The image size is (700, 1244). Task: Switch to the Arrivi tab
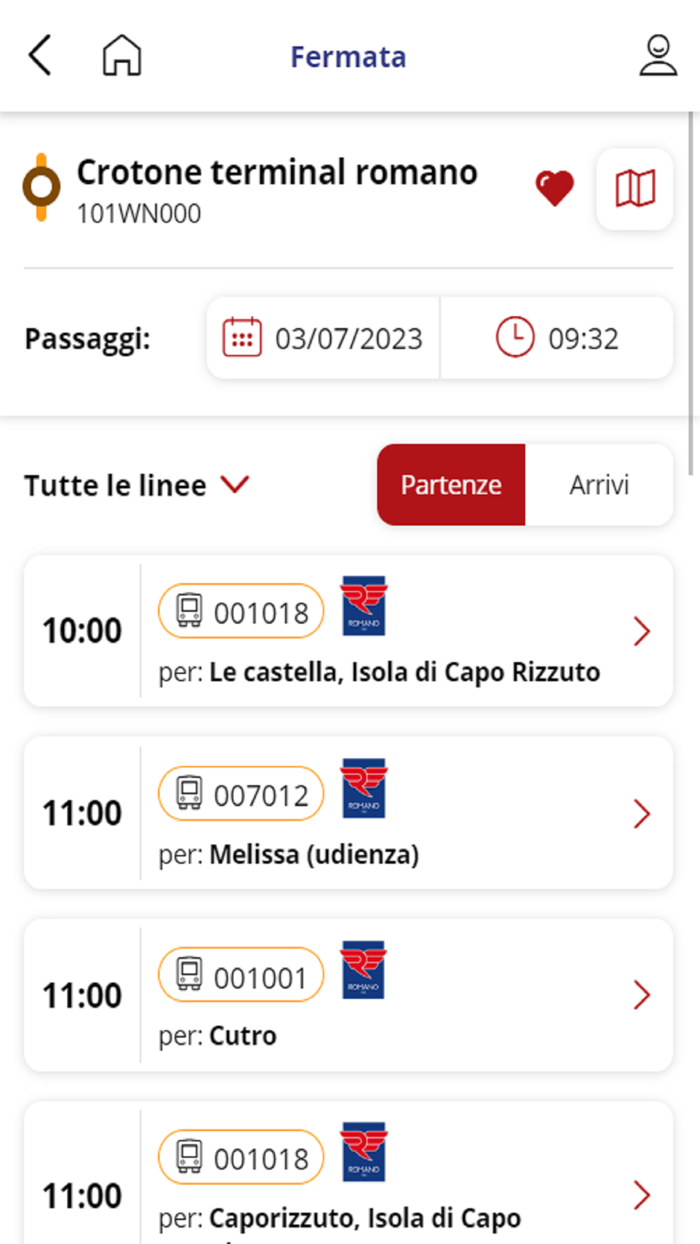point(599,485)
